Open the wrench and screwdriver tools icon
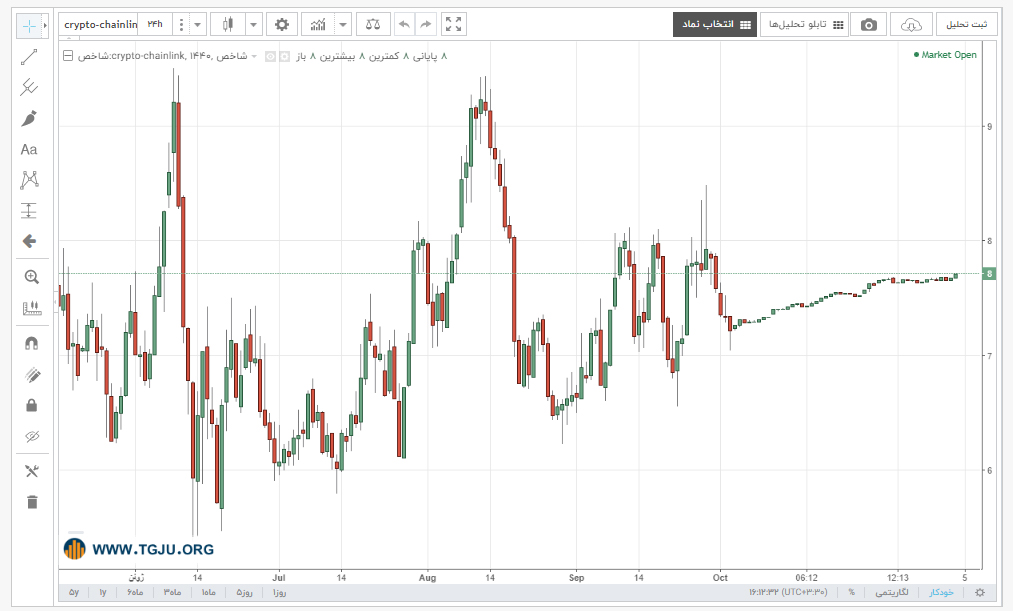 tap(32, 471)
